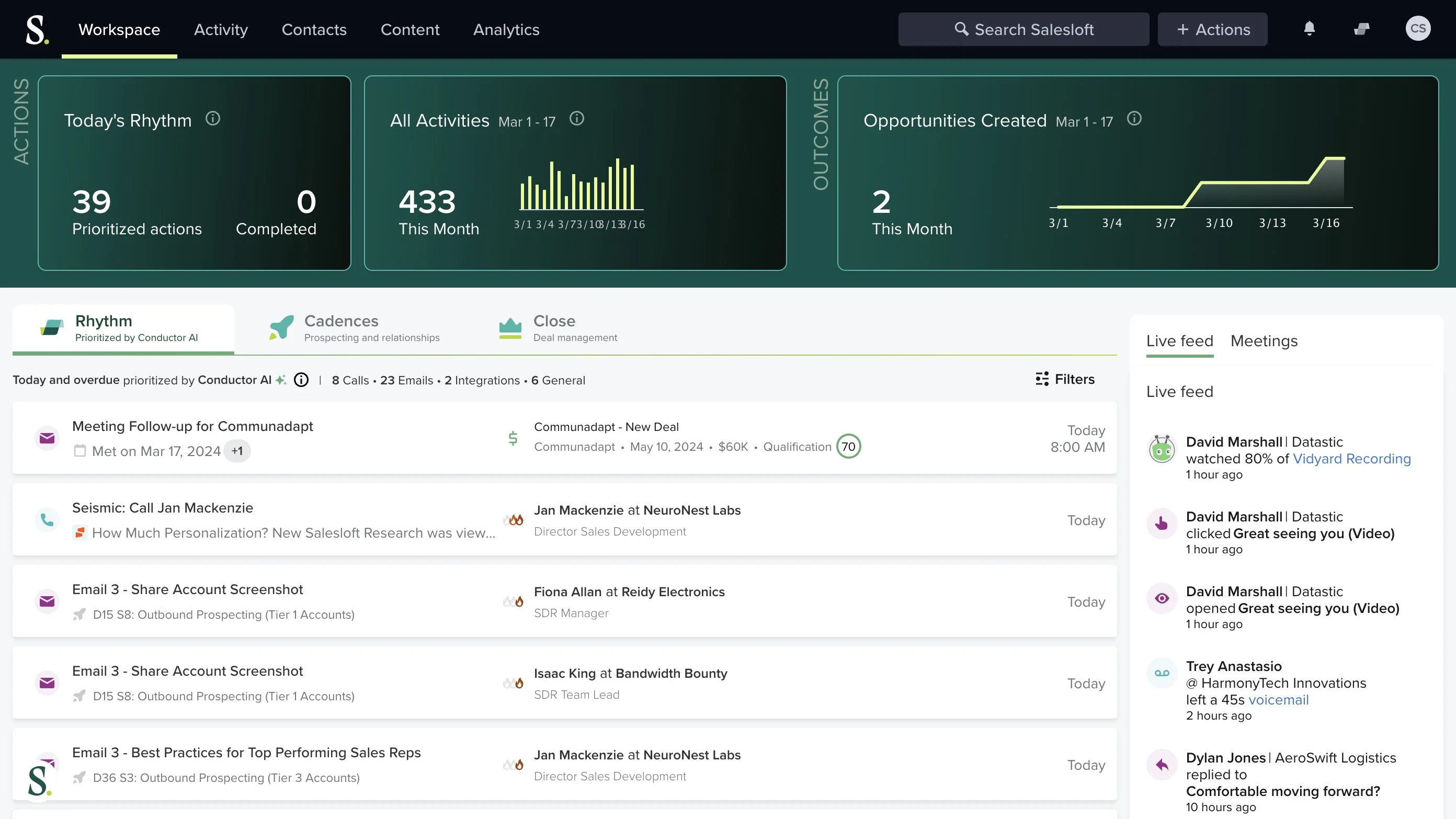Click info icon beside Today's Rhythm
1456x819 pixels.
point(212,119)
